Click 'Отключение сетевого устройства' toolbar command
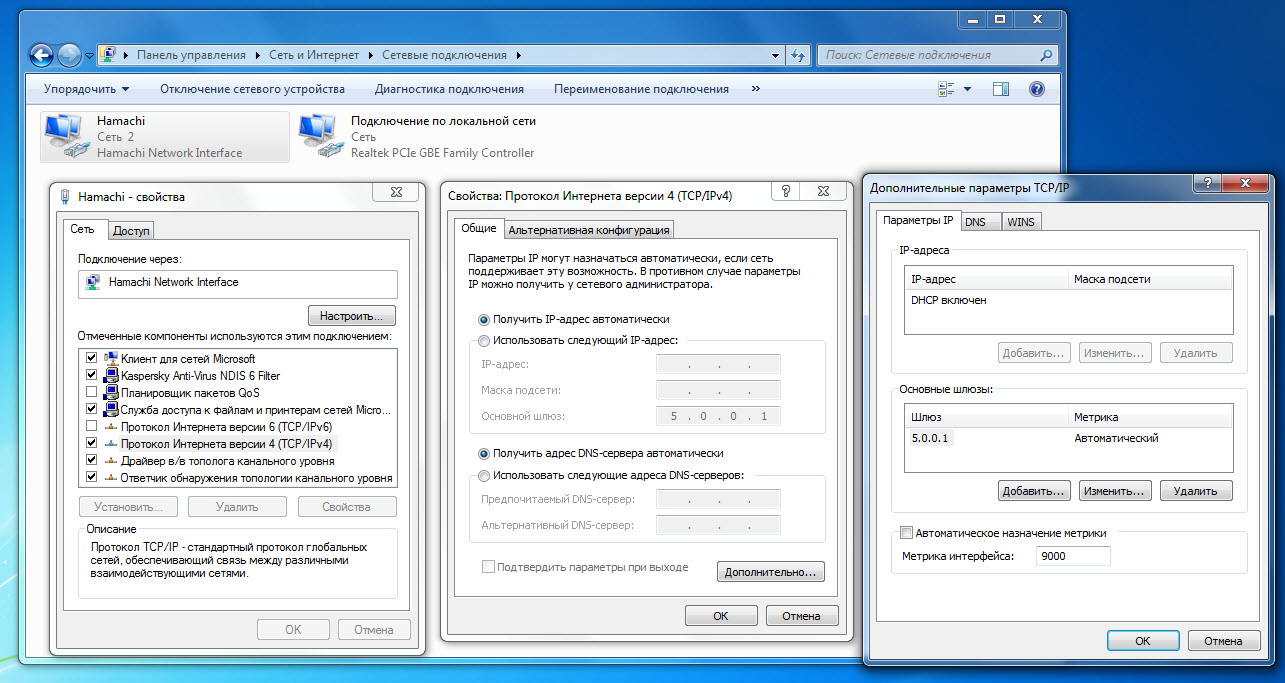 coord(252,89)
